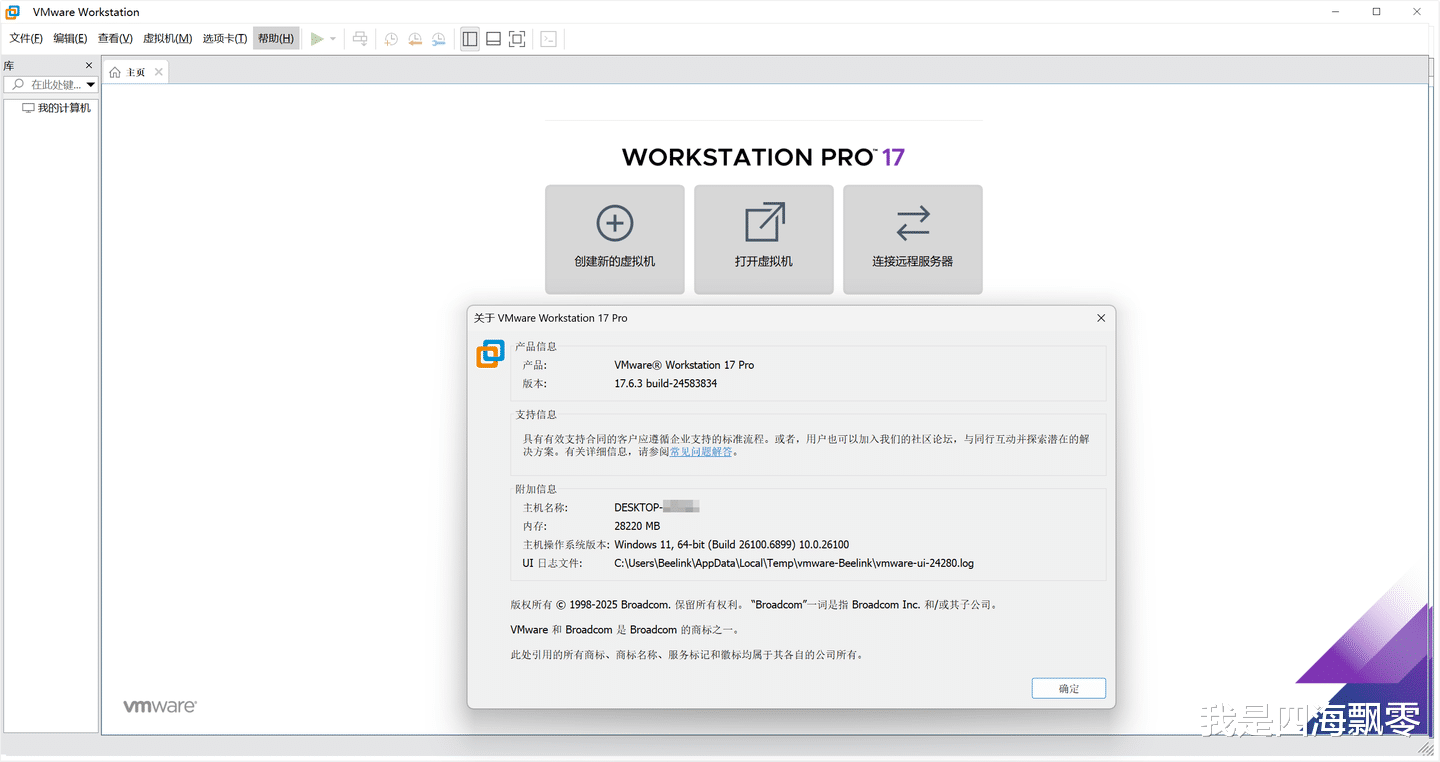Click the computer icon beside 我的计算机
Image resolution: width=1440 pixels, height=762 pixels.
coord(28,108)
